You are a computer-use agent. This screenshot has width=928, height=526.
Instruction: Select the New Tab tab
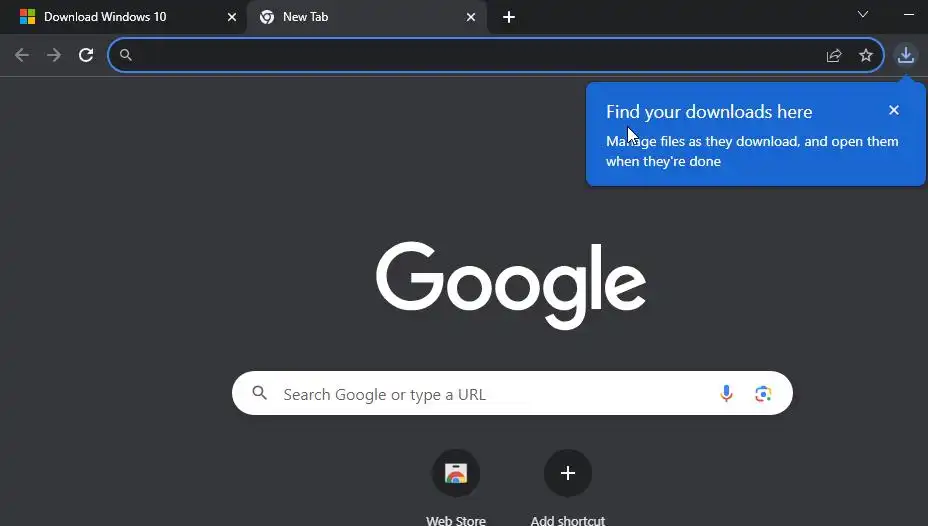[x=367, y=17]
